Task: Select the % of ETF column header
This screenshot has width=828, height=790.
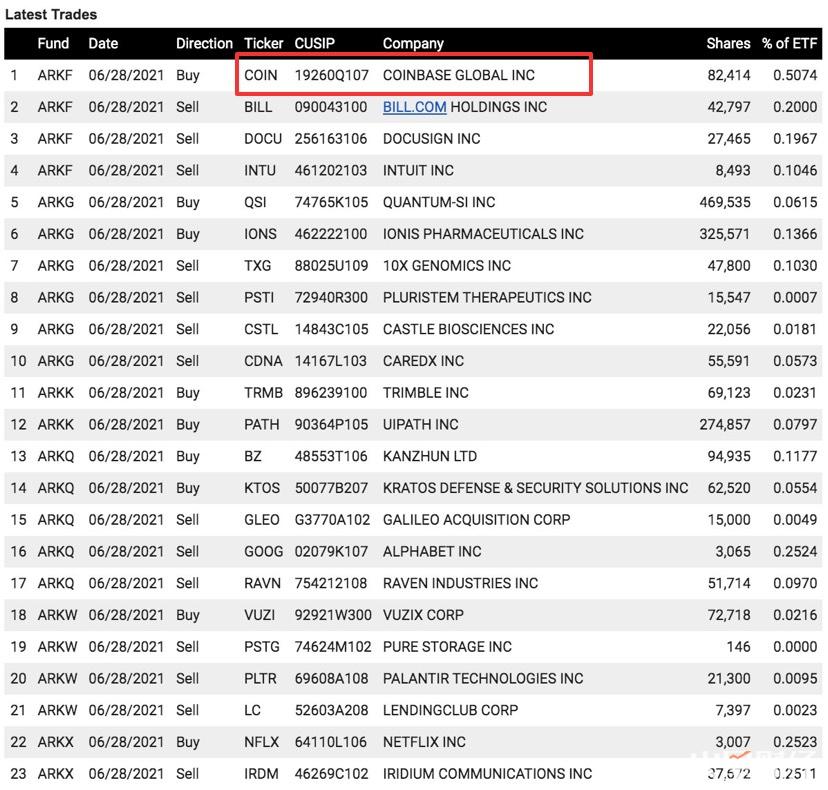Action: tap(789, 44)
